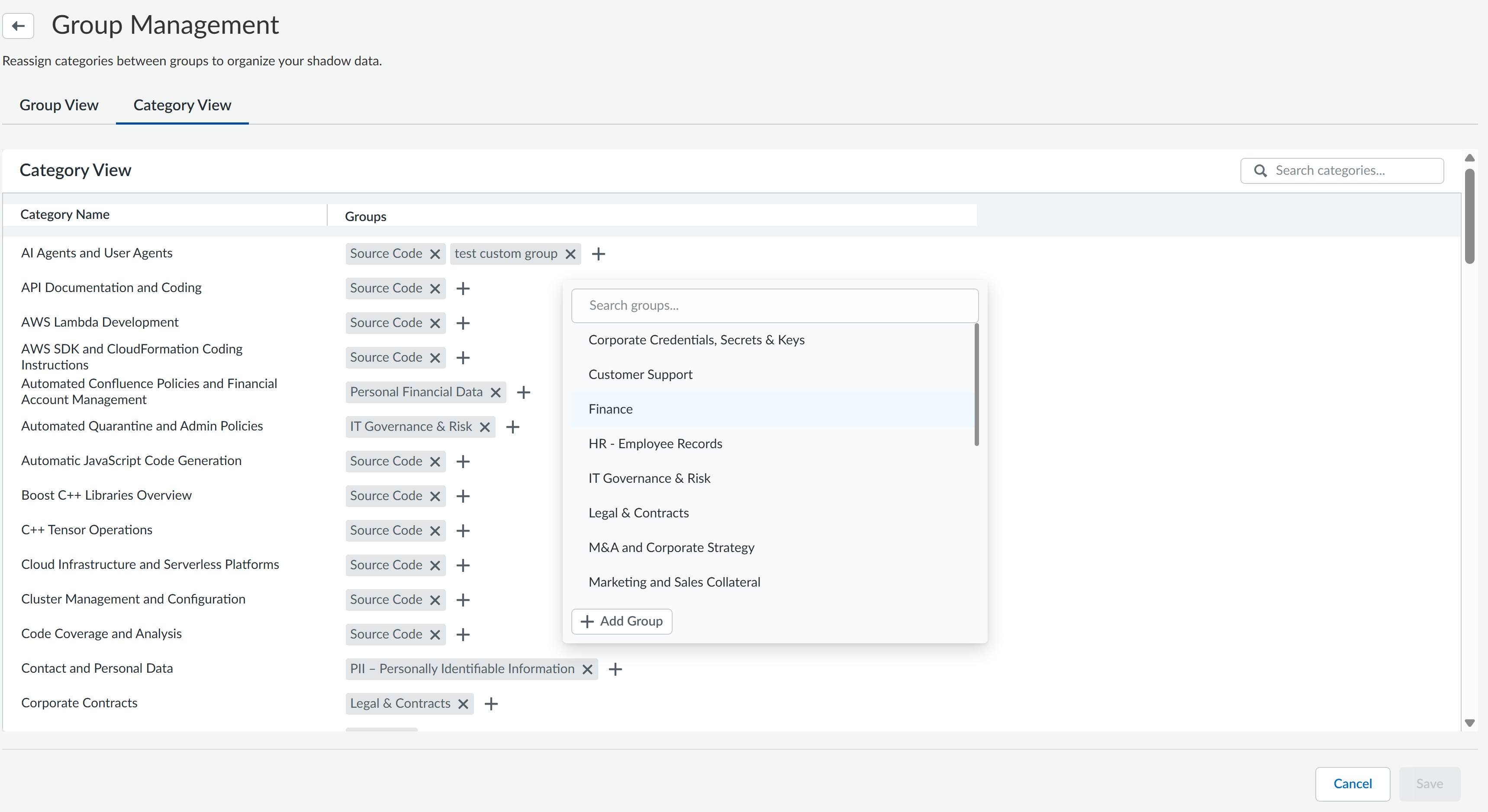Go back using the arrow button
Image resolution: width=1488 pixels, height=812 pixels.
[x=19, y=26]
